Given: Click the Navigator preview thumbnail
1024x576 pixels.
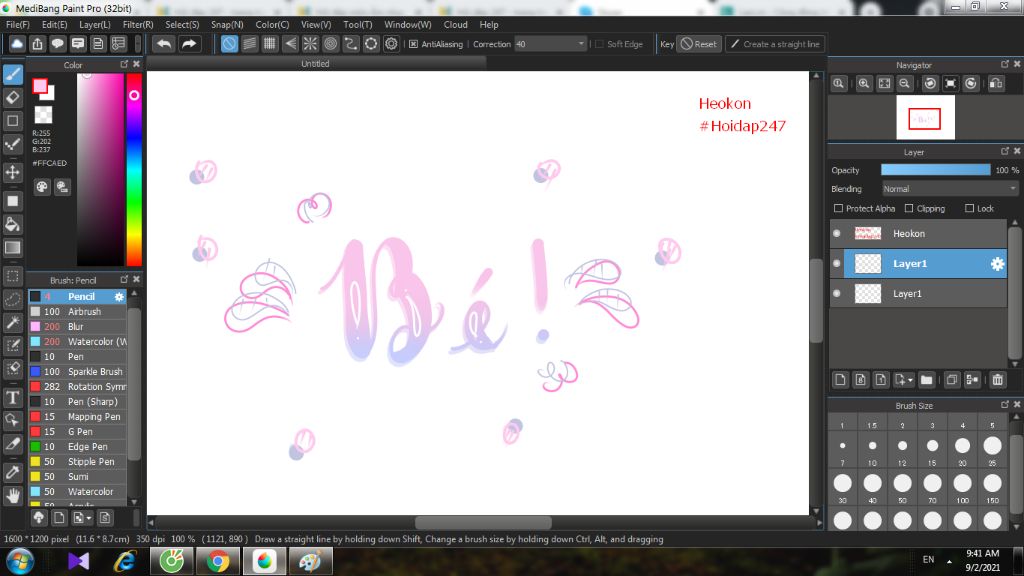Looking at the screenshot, I should coord(925,118).
